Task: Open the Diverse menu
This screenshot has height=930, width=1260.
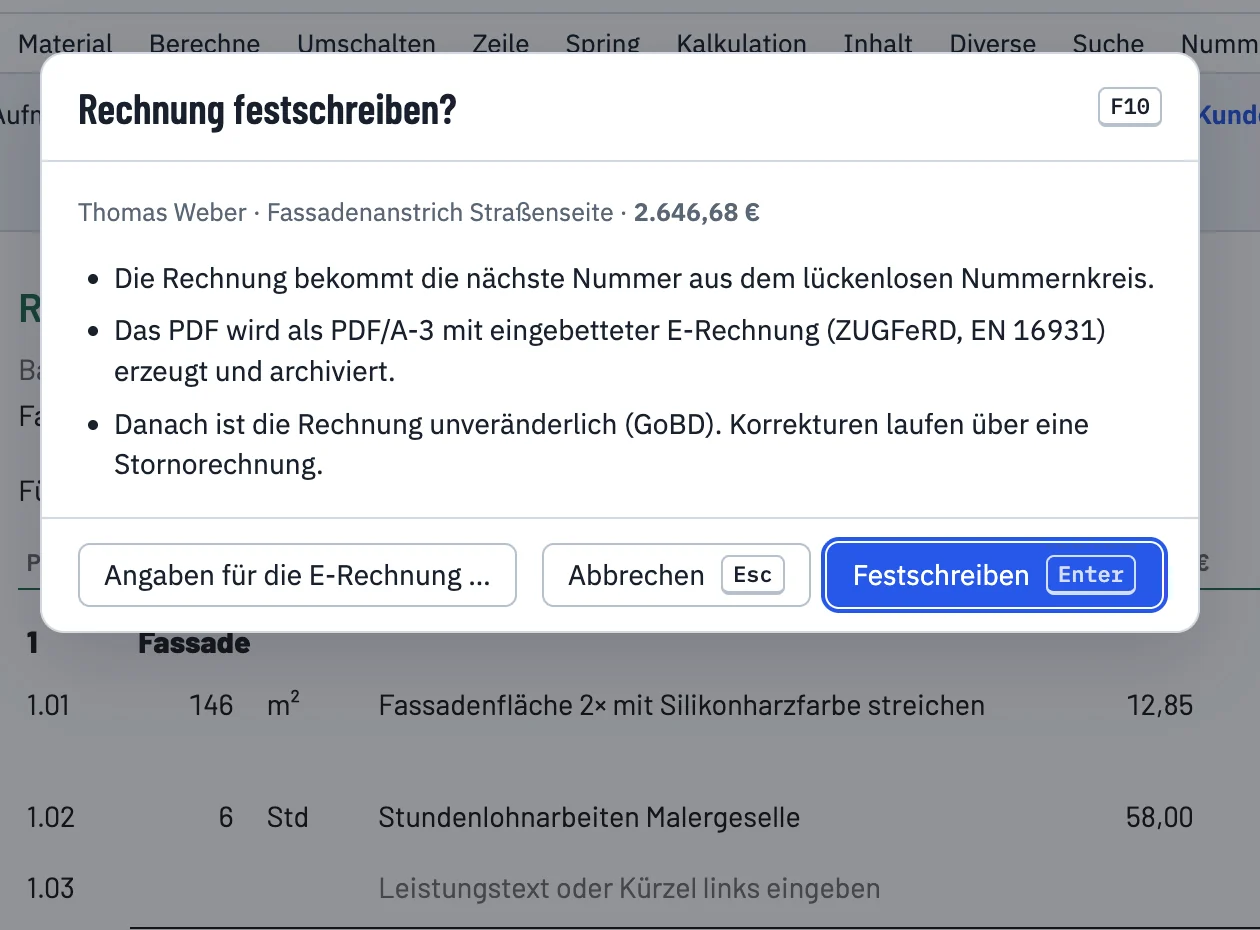Action: [x=993, y=44]
